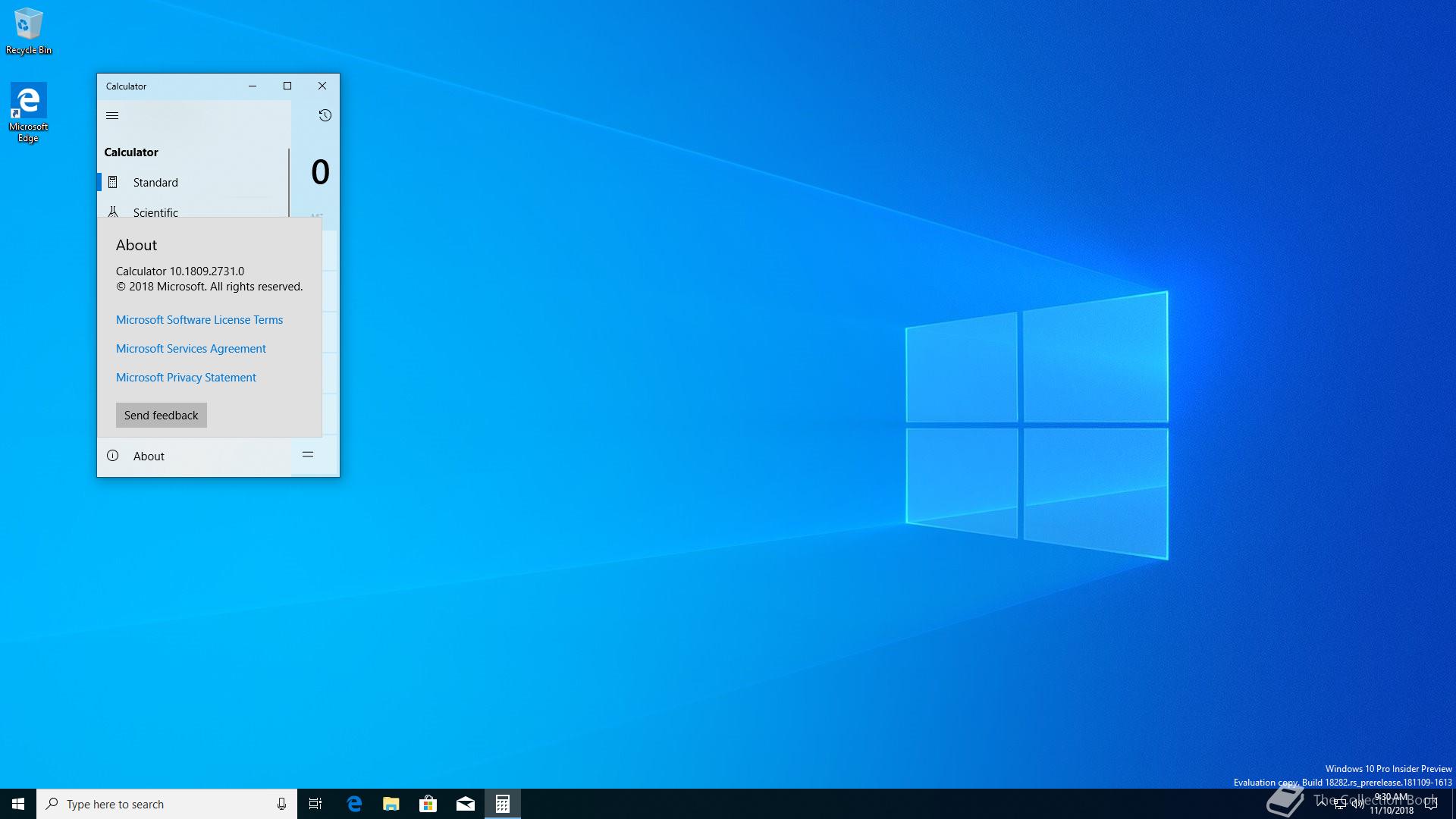Image resolution: width=1456 pixels, height=819 pixels.
Task: Open Microsoft Store from the taskbar
Action: click(x=428, y=804)
